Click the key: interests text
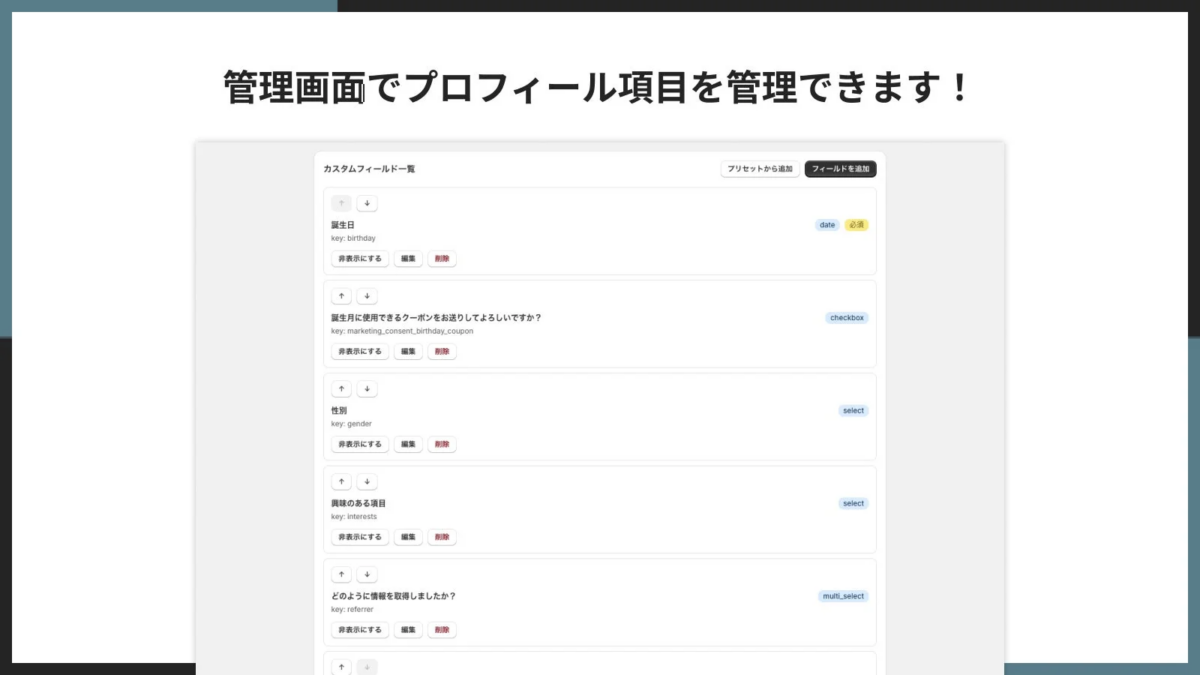 354,517
